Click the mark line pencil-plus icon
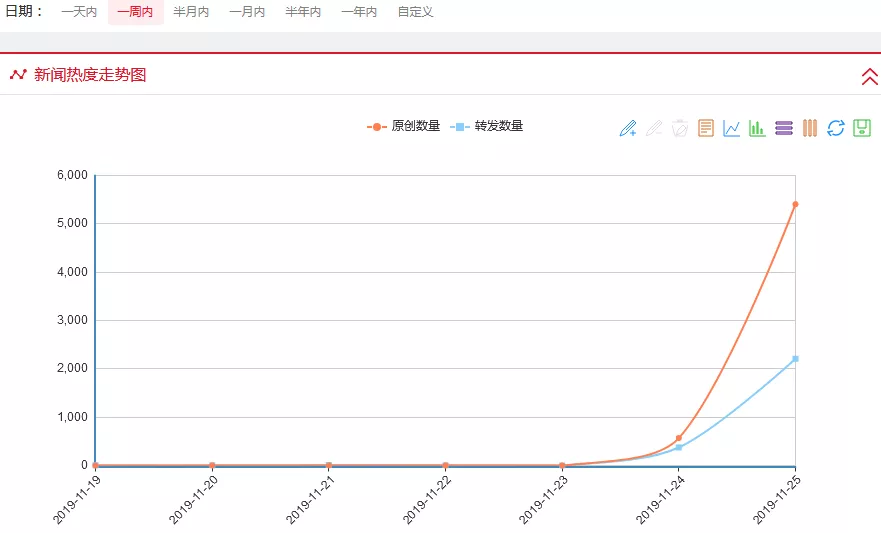Image resolution: width=881 pixels, height=533 pixels. [628, 128]
